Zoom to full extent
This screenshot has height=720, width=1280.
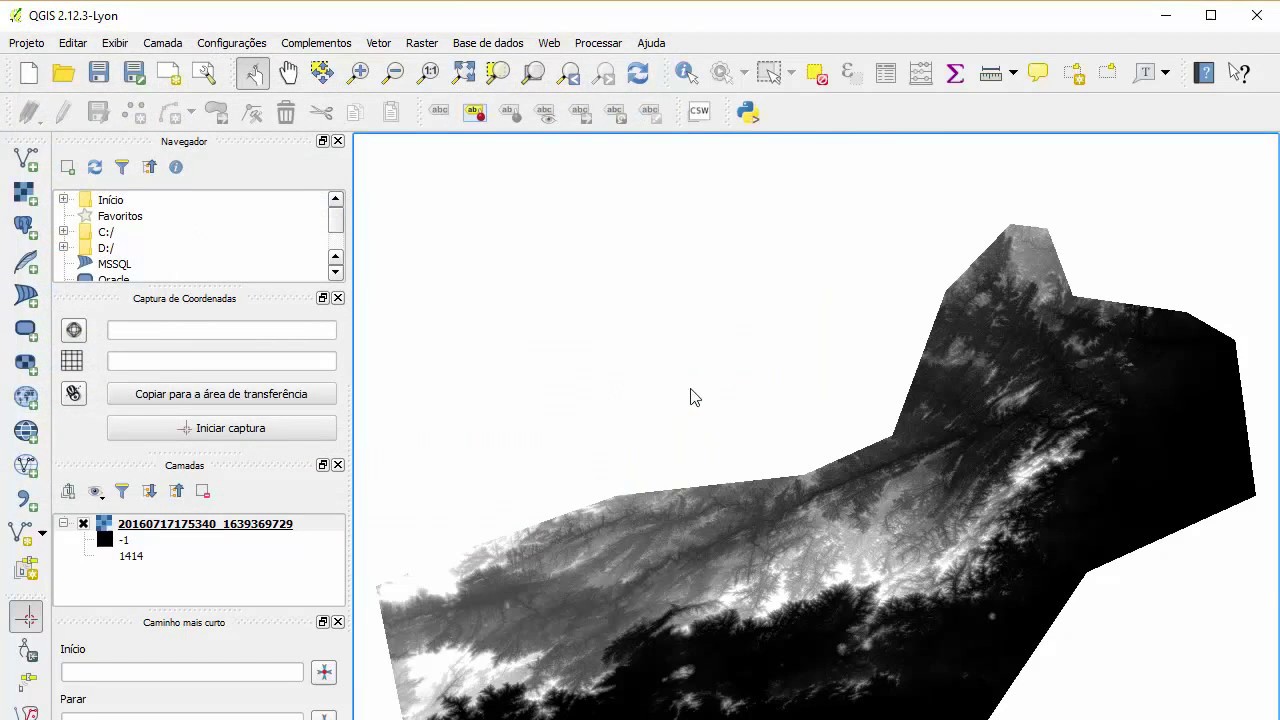464,73
